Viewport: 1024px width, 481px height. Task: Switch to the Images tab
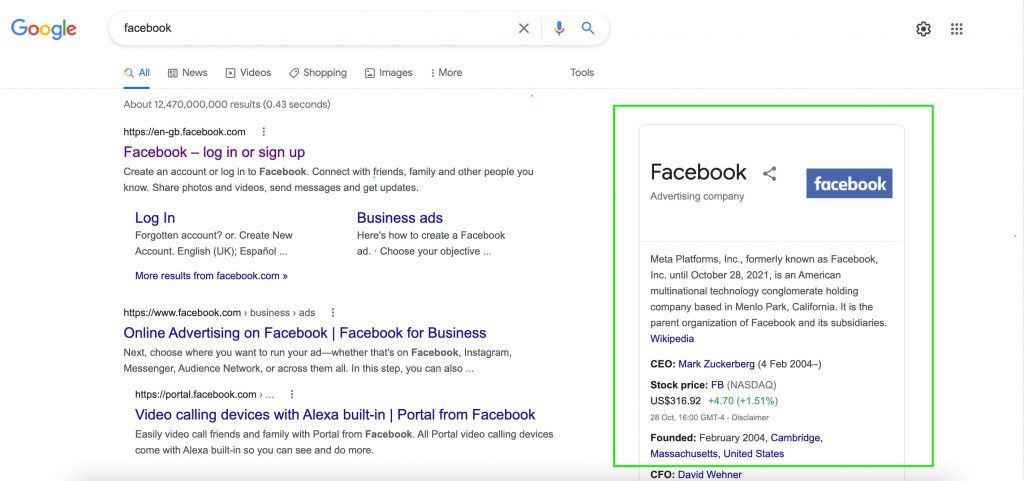(x=389, y=73)
